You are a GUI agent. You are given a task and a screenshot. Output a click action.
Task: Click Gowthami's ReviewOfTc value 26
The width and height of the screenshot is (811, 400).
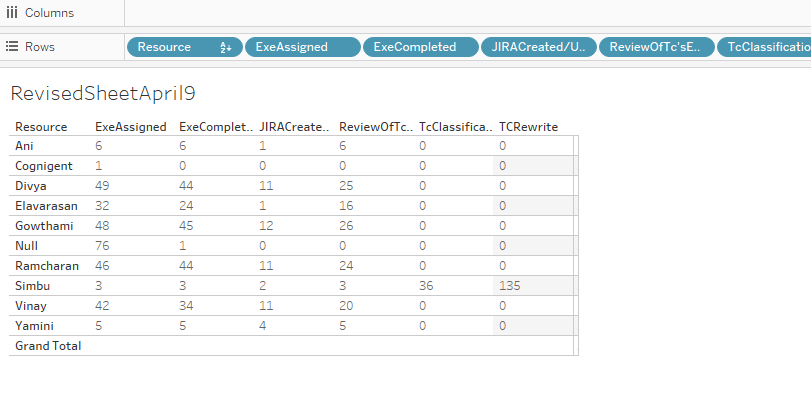click(x=346, y=226)
